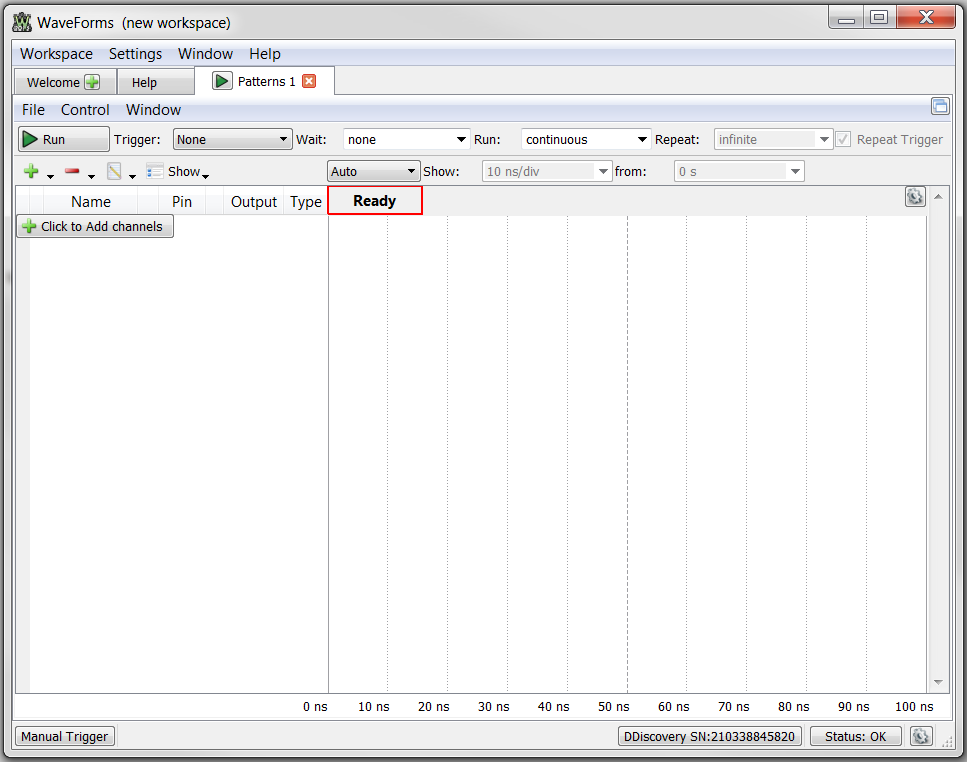Open the Auto dropdown
This screenshot has height=762, width=967.
click(x=374, y=171)
